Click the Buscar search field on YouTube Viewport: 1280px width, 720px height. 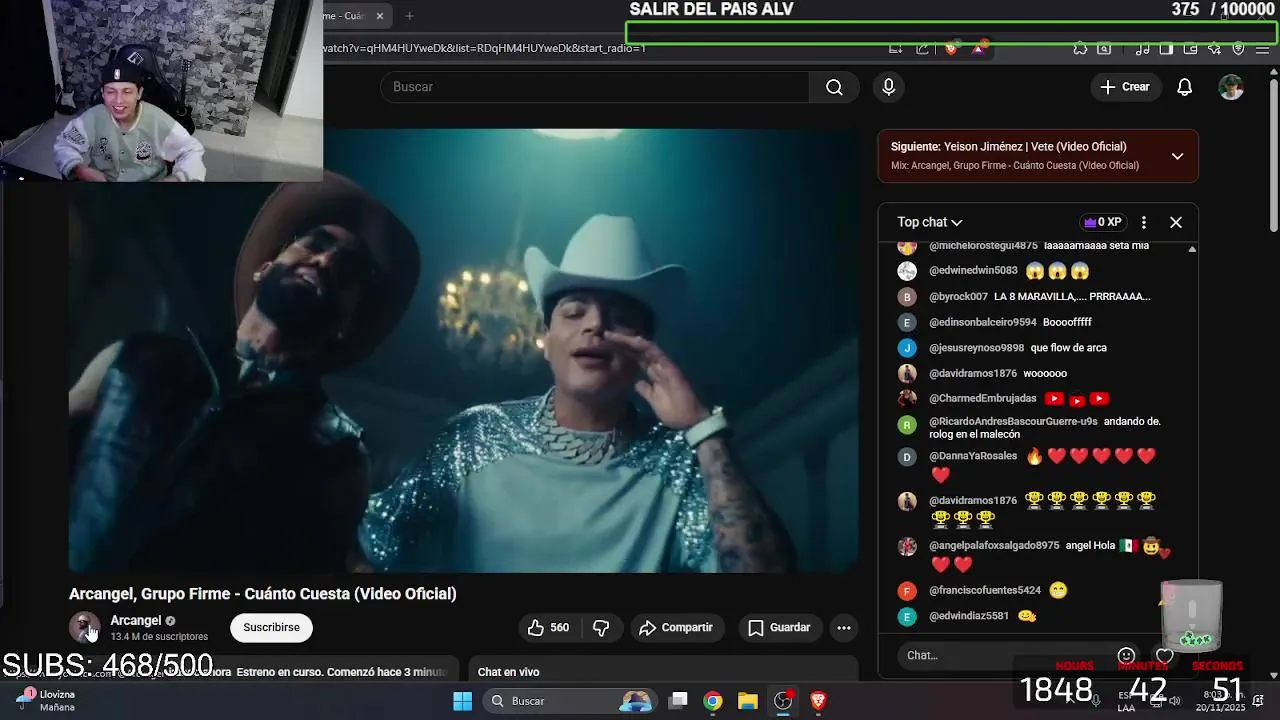pyautogui.click(x=594, y=87)
